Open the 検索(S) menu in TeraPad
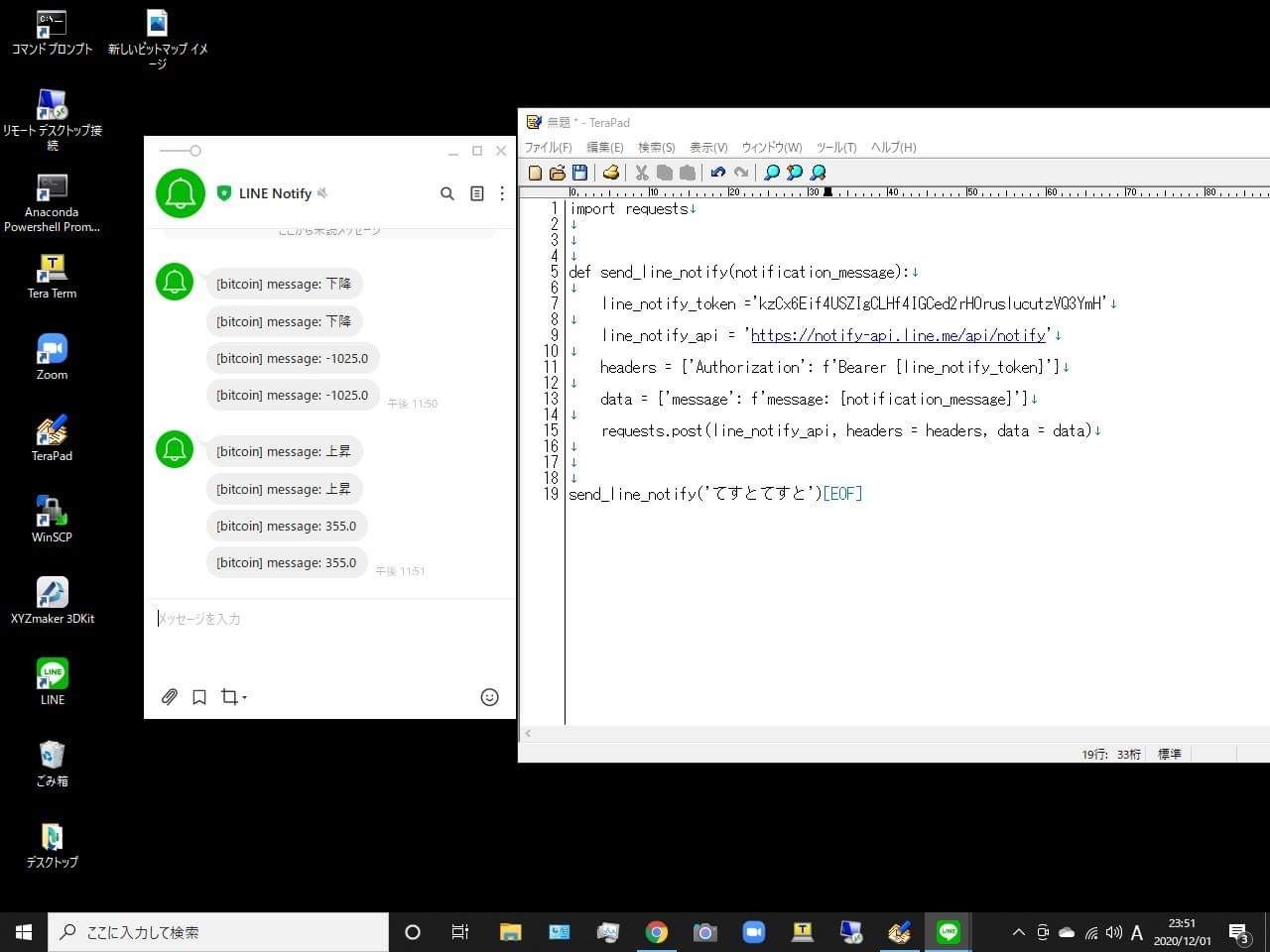 tap(656, 148)
